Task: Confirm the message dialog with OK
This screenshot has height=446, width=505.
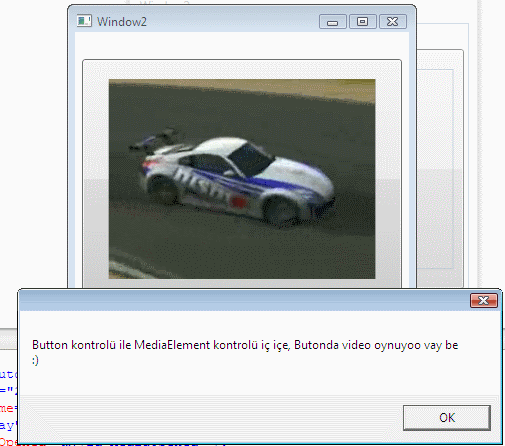Action: 447,418
